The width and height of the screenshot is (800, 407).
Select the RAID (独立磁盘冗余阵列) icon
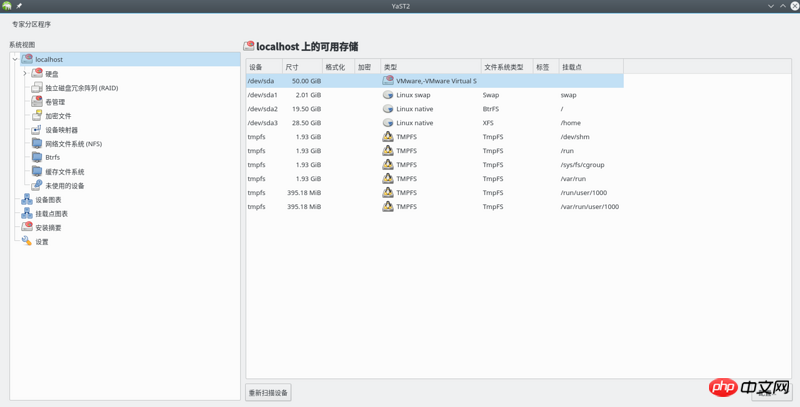click(37, 88)
